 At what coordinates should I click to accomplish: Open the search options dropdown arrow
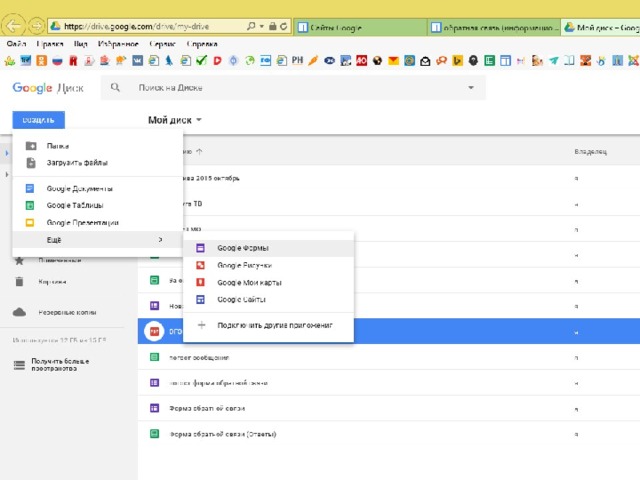click(x=471, y=88)
